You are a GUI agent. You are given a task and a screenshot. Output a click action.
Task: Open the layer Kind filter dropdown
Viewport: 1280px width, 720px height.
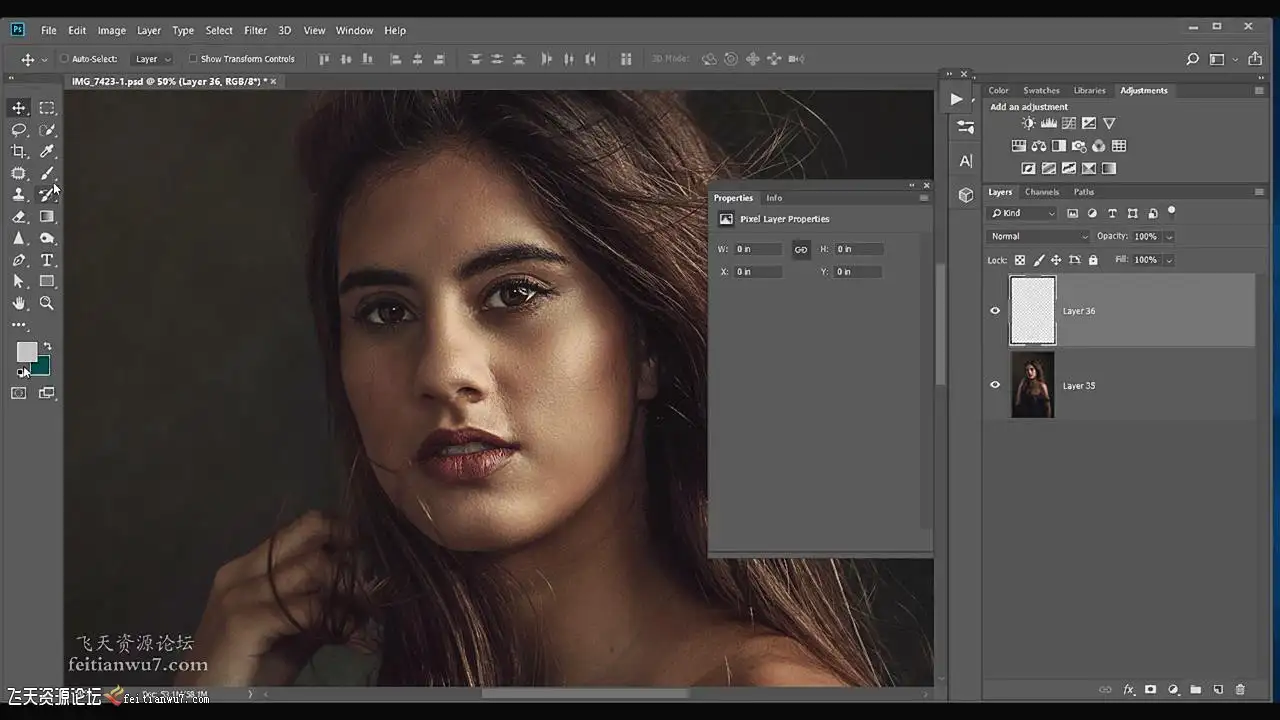[1022, 213]
